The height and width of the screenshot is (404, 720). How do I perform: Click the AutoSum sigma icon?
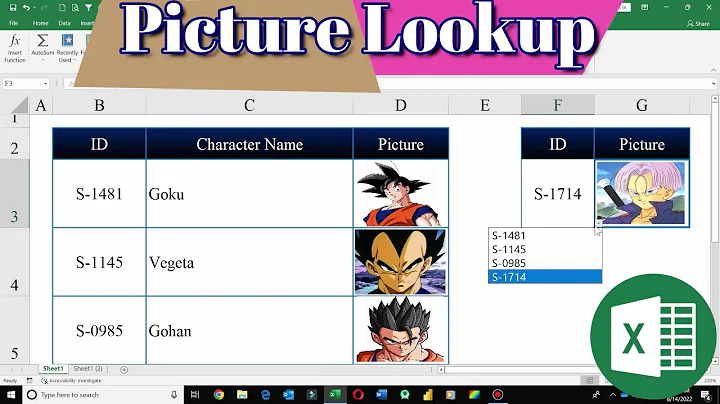tap(42, 41)
